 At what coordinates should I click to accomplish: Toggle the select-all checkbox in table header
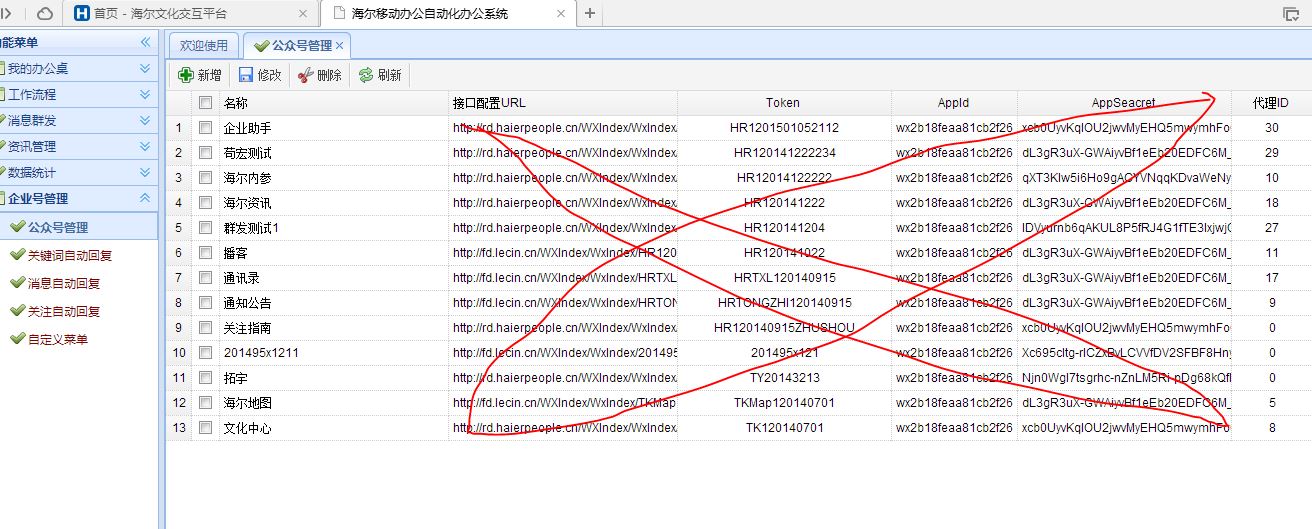coord(205,103)
